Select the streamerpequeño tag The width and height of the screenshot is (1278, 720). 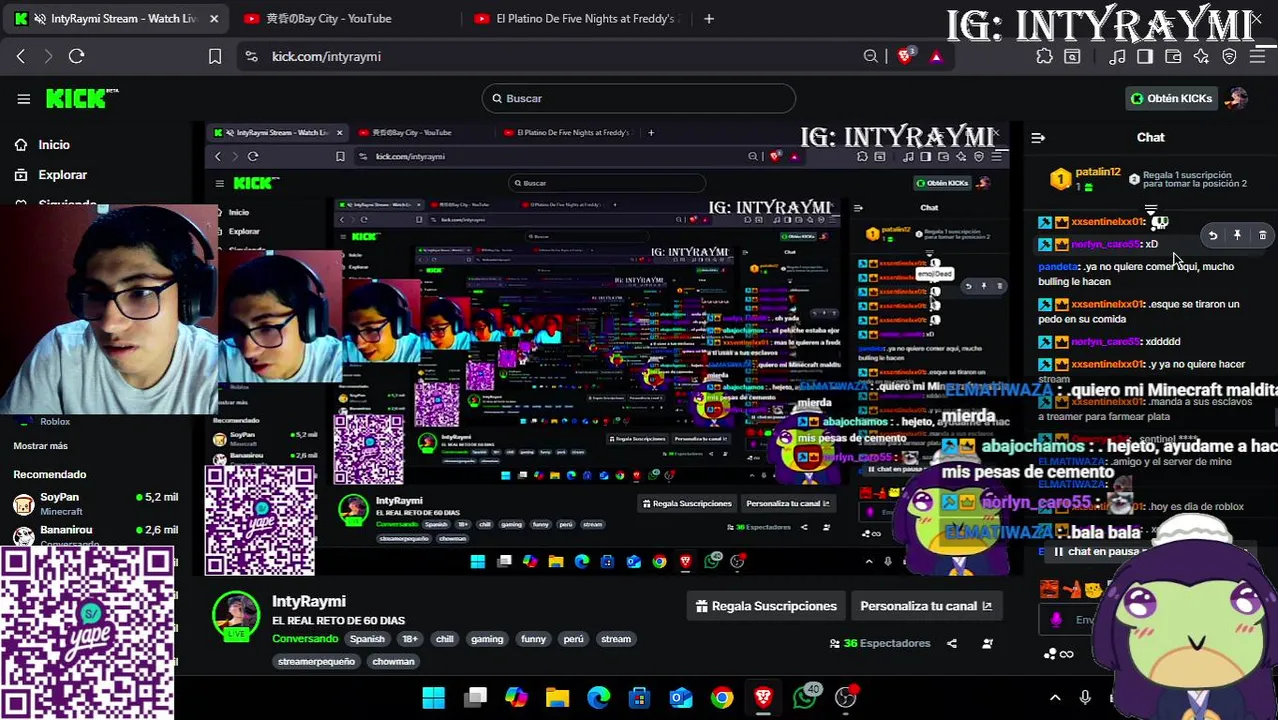coord(316,661)
